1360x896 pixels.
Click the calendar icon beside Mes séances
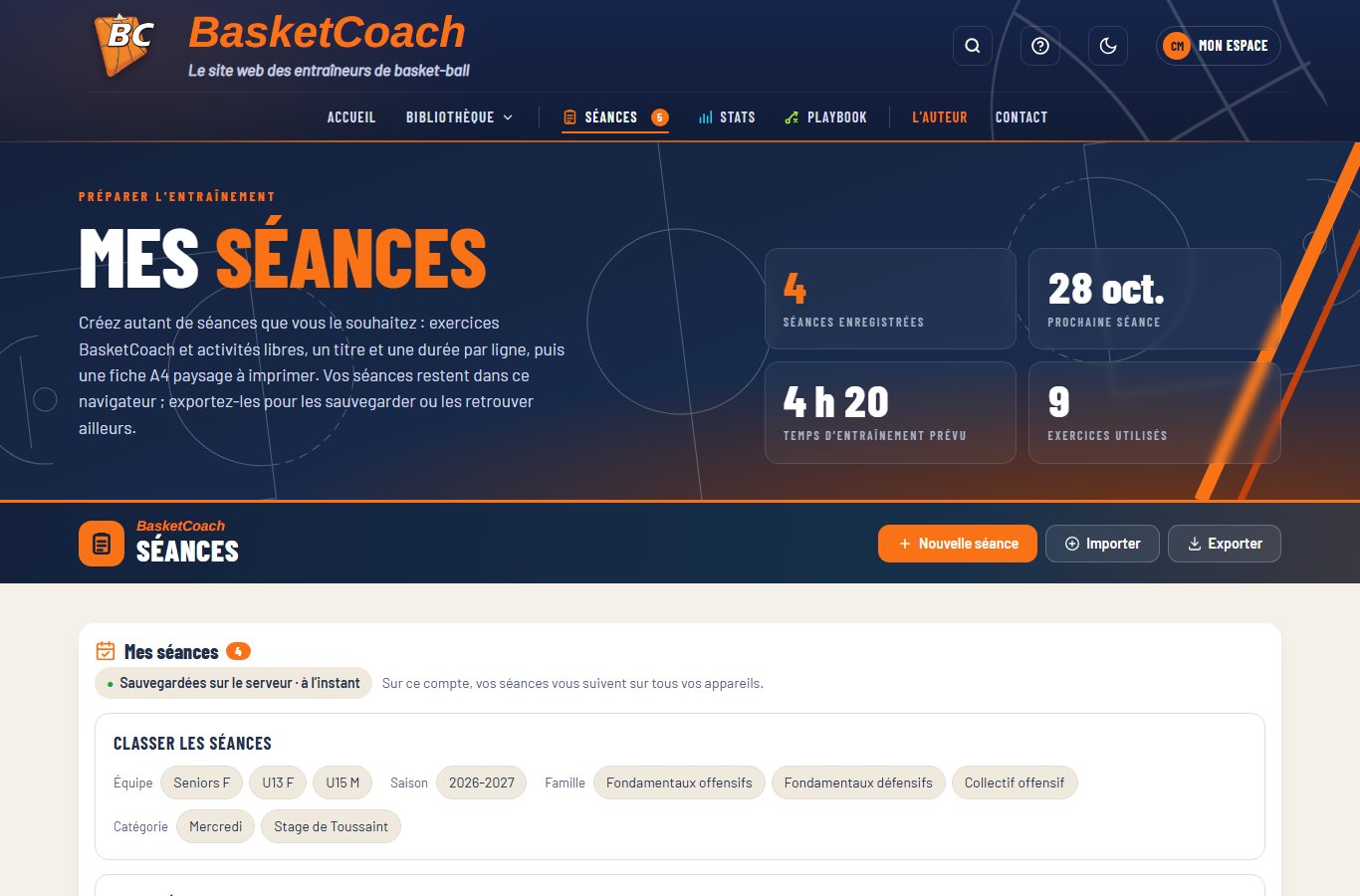click(106, 651)
